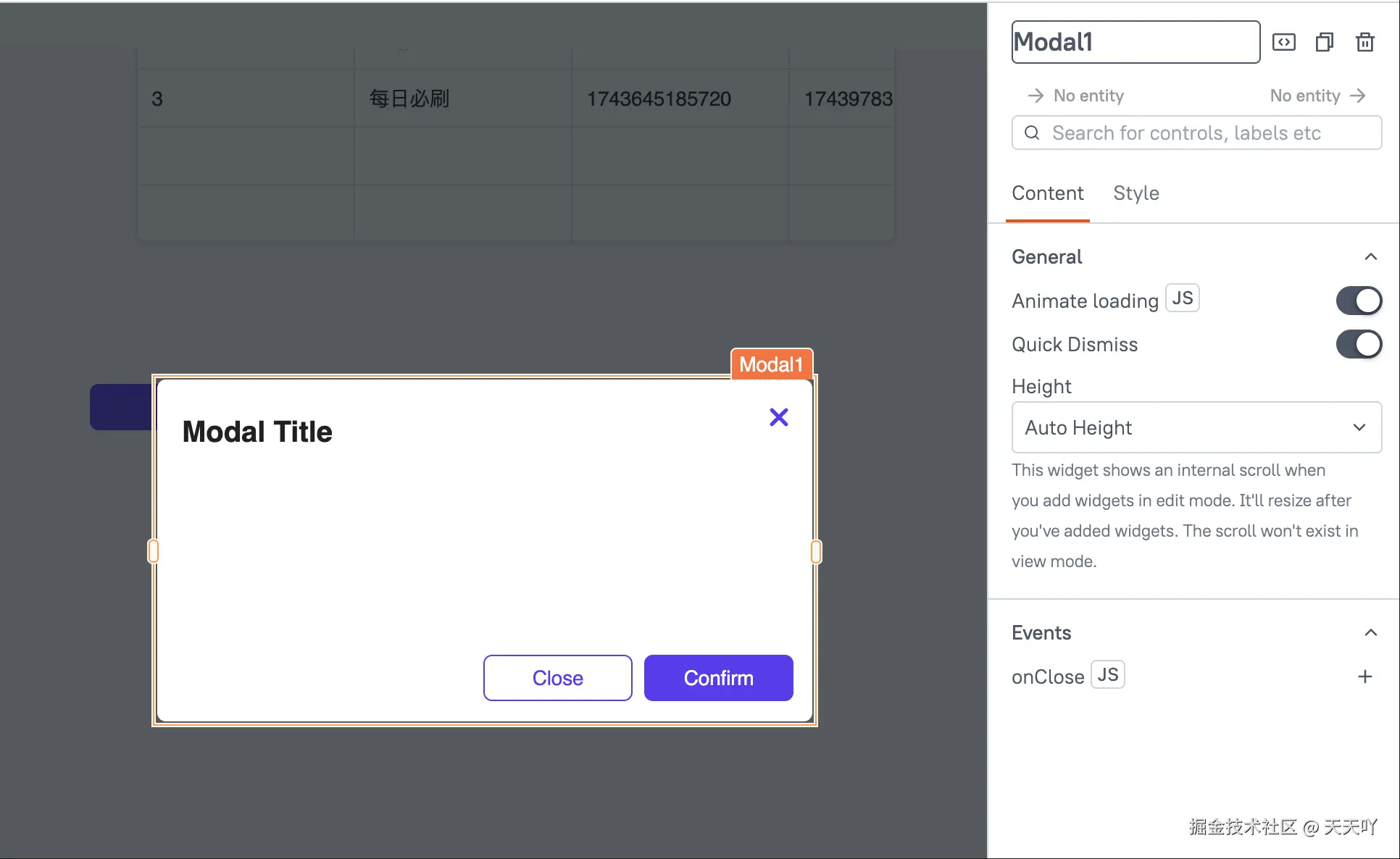1400x859 pixels.
Task: Select the Content tab
Action: click(x=1047, y=193)
